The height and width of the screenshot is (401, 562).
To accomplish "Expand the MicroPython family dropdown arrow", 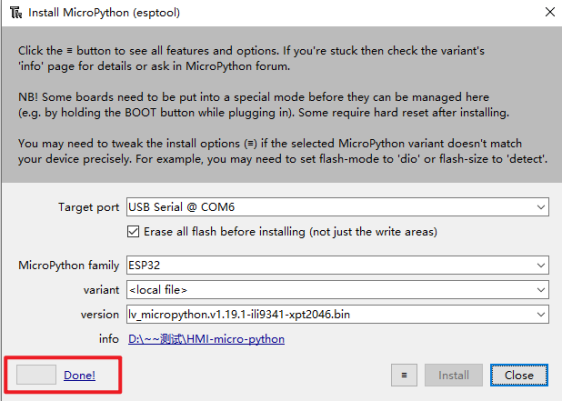I will 541,266.
